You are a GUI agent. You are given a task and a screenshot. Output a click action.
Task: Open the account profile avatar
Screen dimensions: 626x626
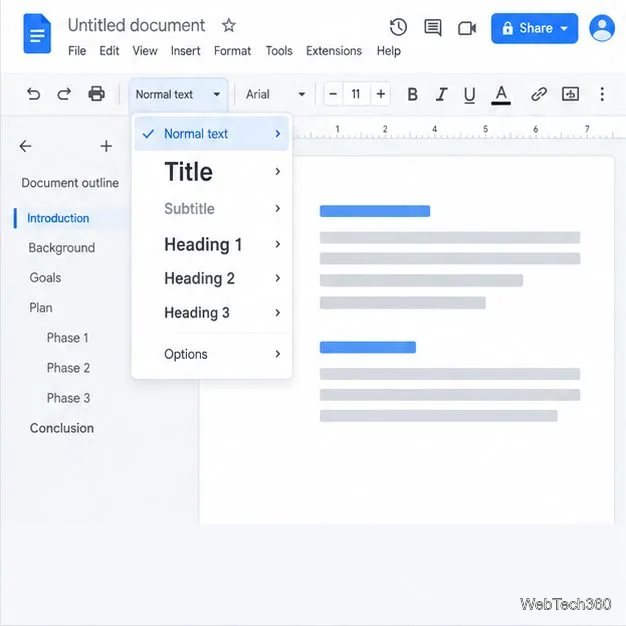tap(602, 28)
